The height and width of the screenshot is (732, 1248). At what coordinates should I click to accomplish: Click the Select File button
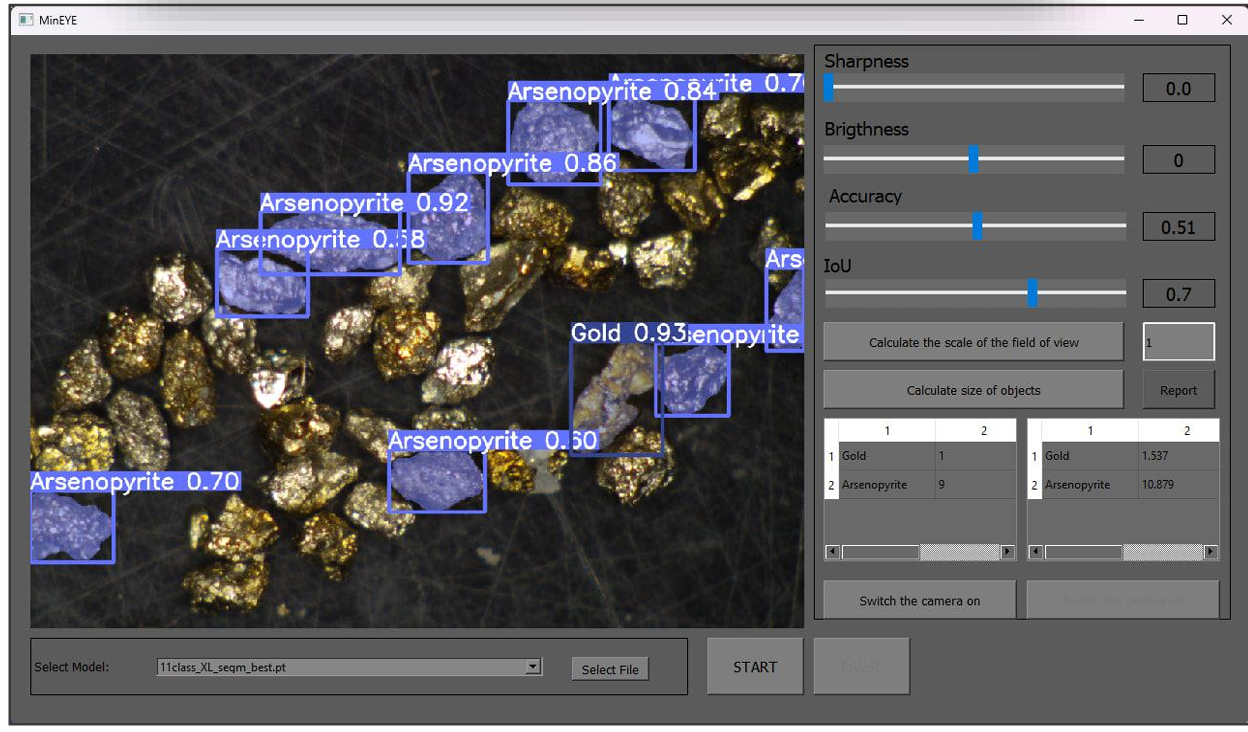(610, 669)
